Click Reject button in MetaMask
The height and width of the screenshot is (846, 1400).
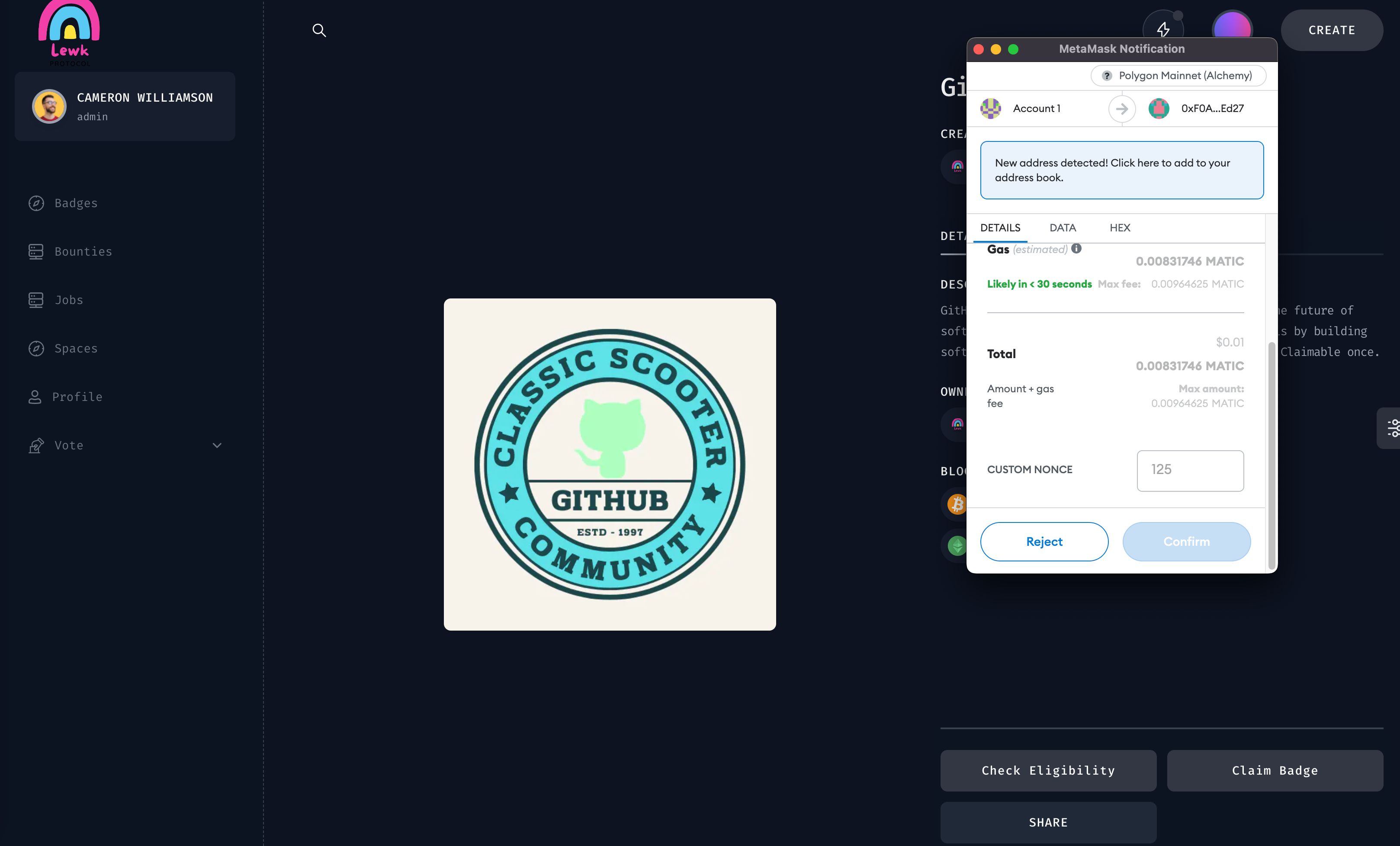click(1044, 541)
